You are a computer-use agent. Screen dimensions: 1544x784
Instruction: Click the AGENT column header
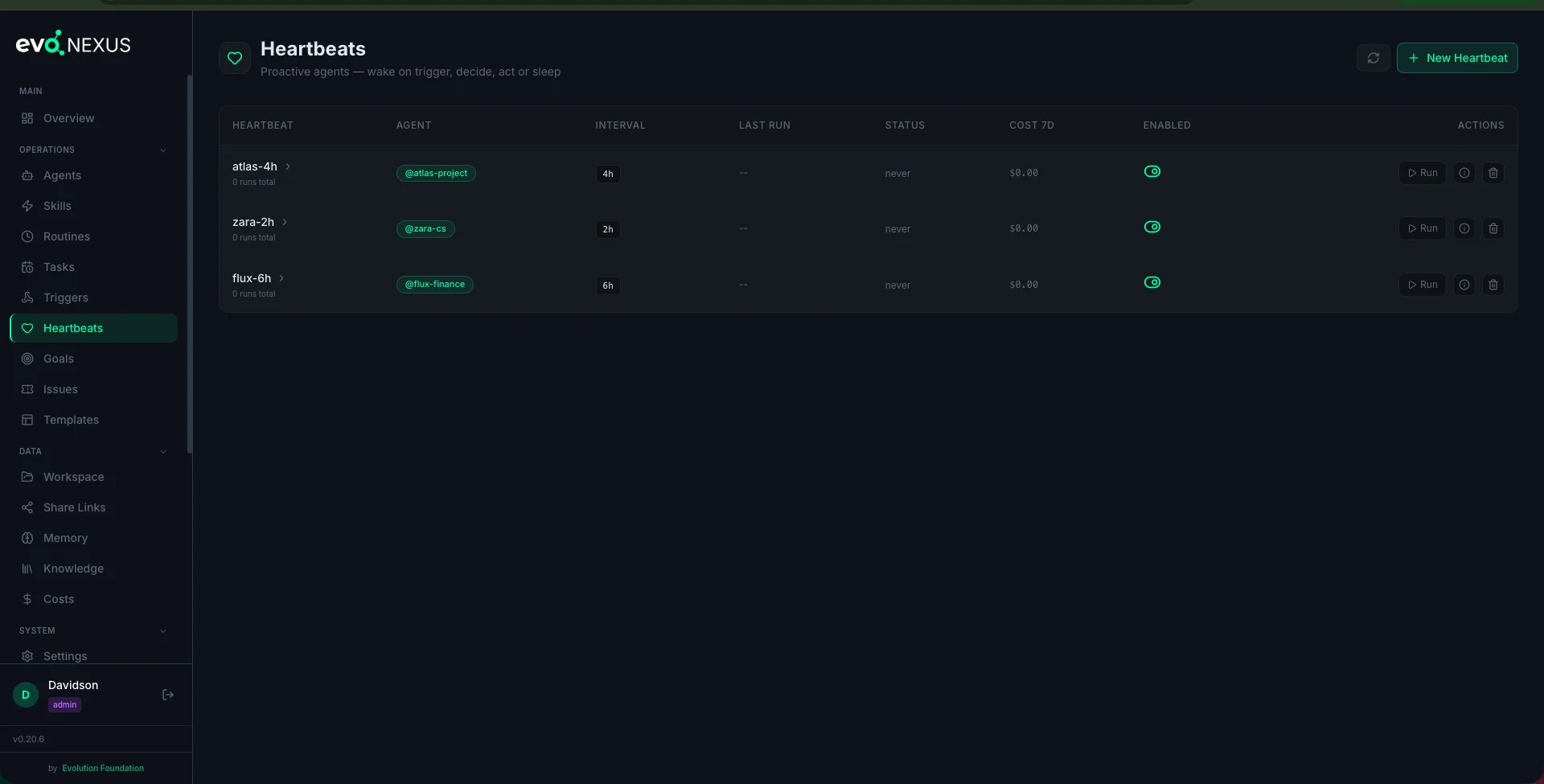[x=414, y=125]
